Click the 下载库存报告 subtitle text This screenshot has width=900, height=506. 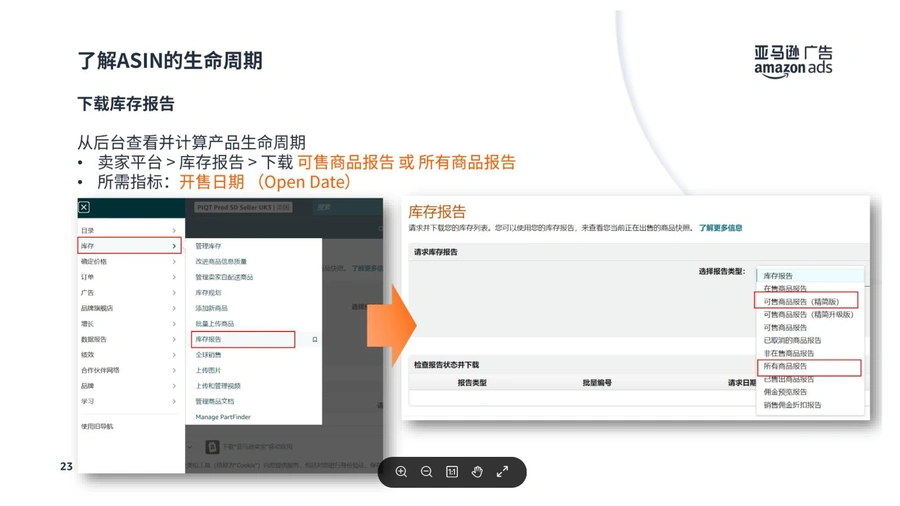pyautogui.click(x=126, y=104)
